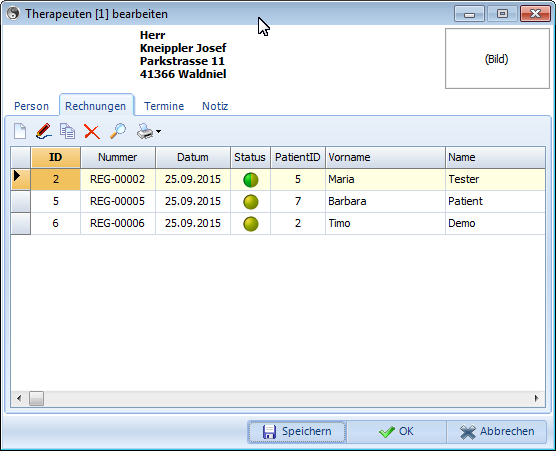Click the red X delete icon
Viewport: 556px width, 451px height.
92,132
